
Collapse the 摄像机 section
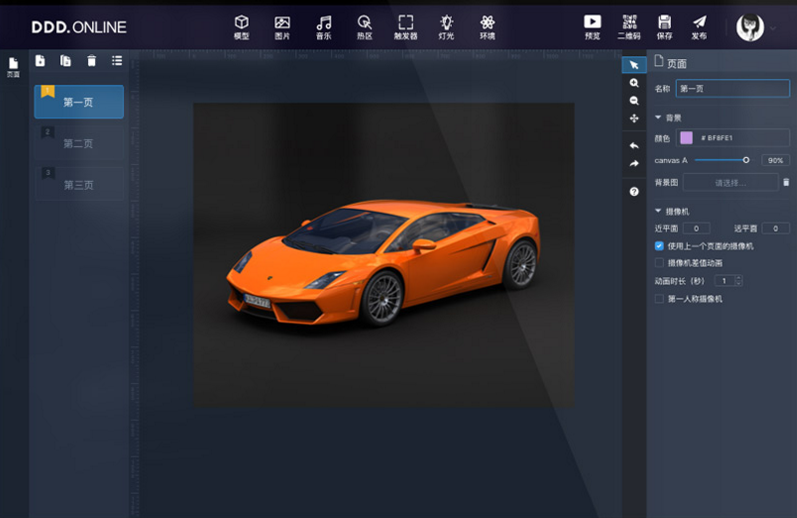pyautogui.click(x=658, y=212)
